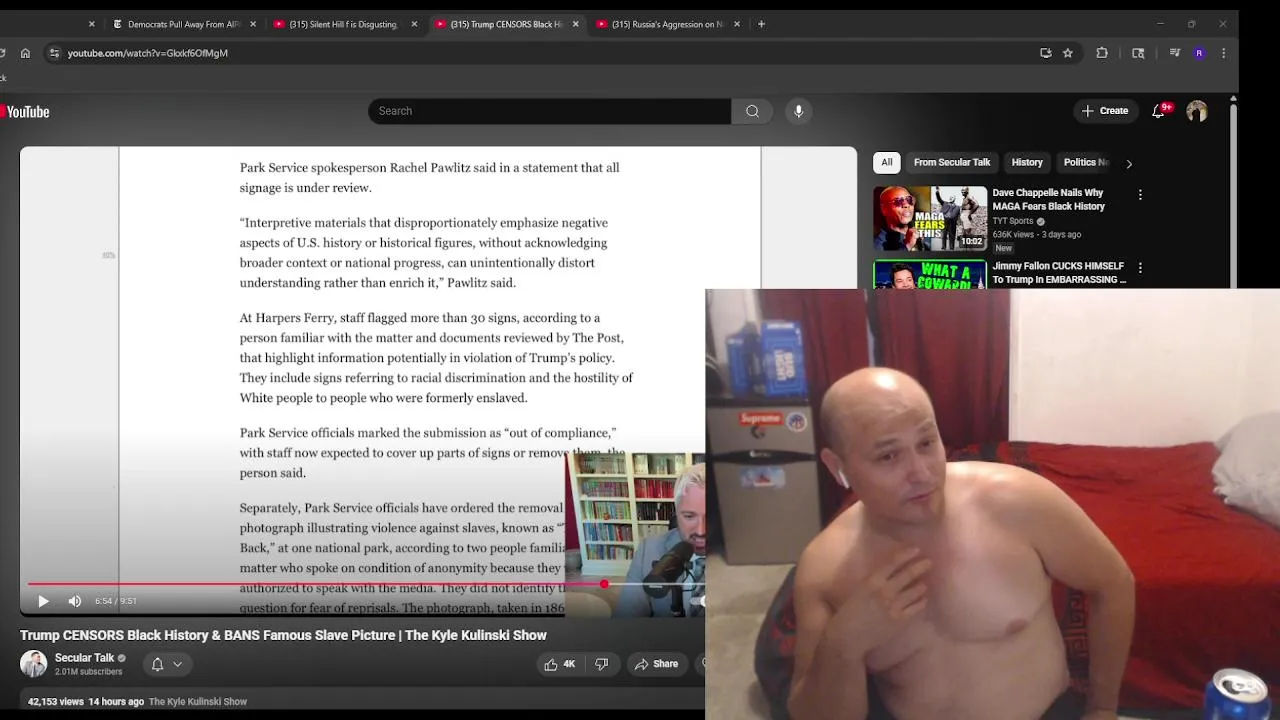Image resolution: width=1280 pixels, height=720 pixels.
Task: Open Jimmy Fallon CUCKS HIMSELF video title
Action: (x=1059, y=273)
